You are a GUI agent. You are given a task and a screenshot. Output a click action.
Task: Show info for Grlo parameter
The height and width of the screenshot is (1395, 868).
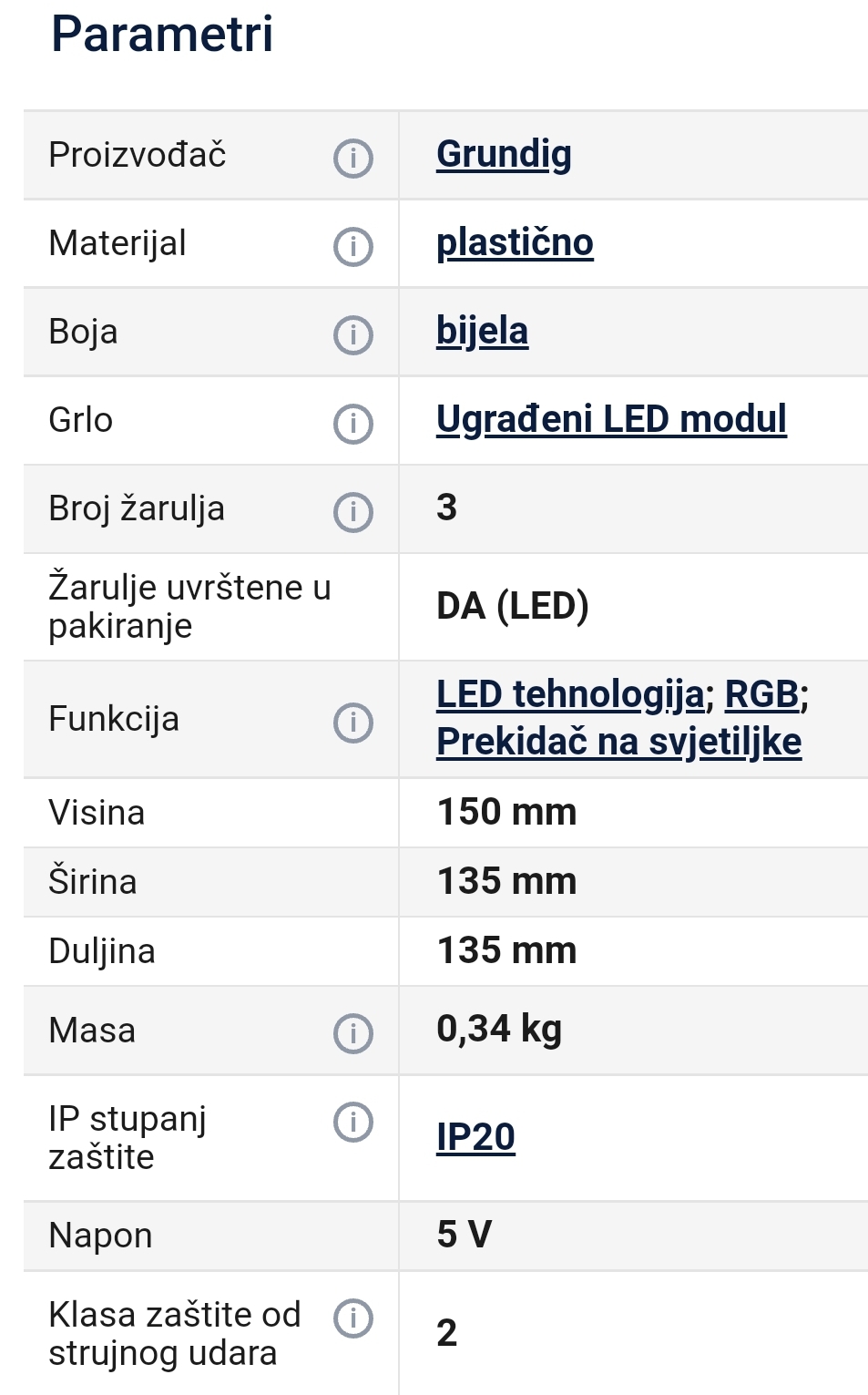353,423
